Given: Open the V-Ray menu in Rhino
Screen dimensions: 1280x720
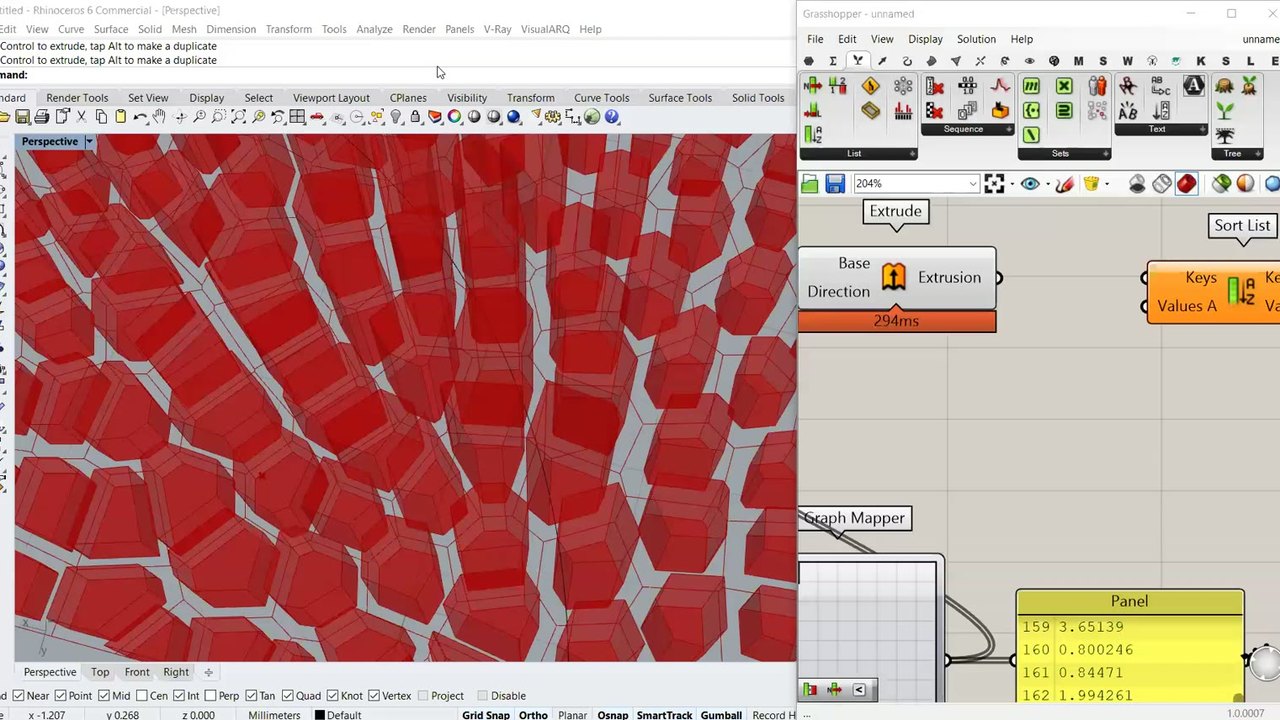Looking at the screenshot, I should [x=497, y=29].
